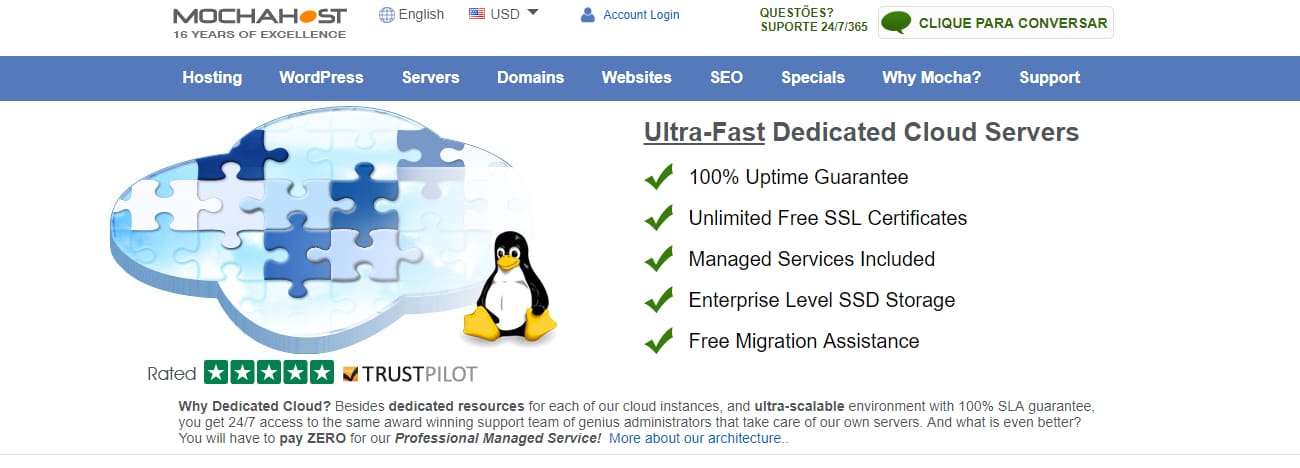Click the green chat bubble icon
The height and width of the screenshot is (468, 1300).
tap(896, 23)
